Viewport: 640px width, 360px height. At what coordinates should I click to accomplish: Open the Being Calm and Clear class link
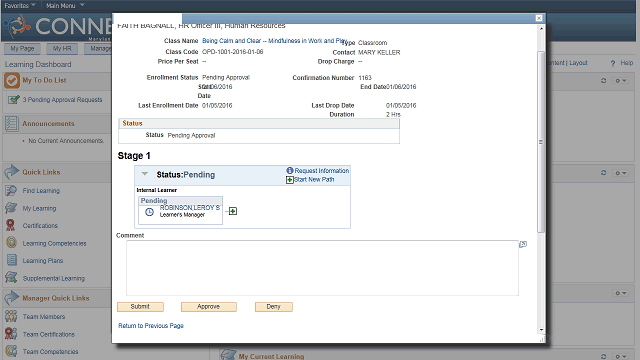pyautogui.click(x=273, y=41)
